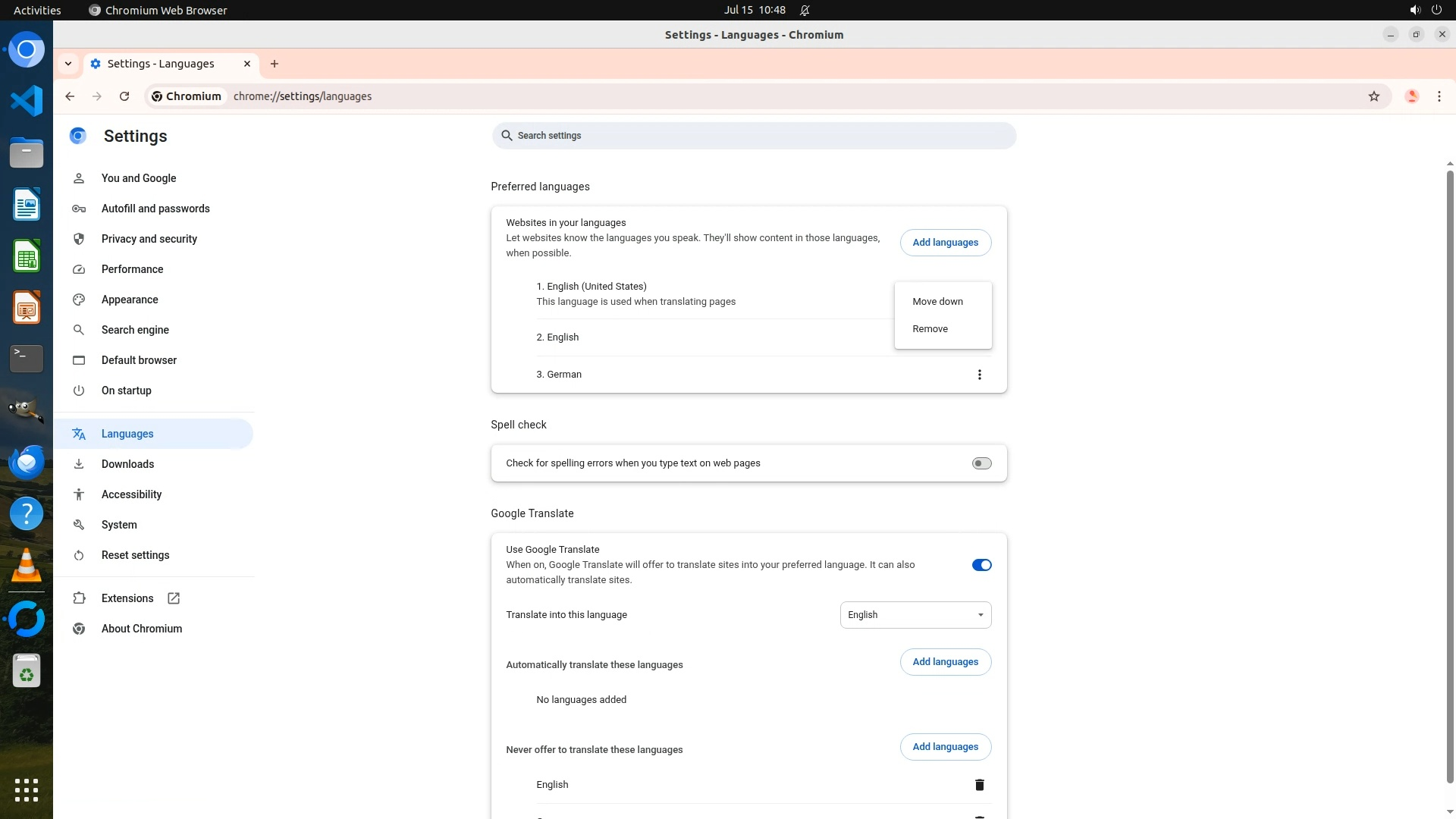Click the trash icon next to English
Viewport: 1456px width, 819px height.
[979, 785]
